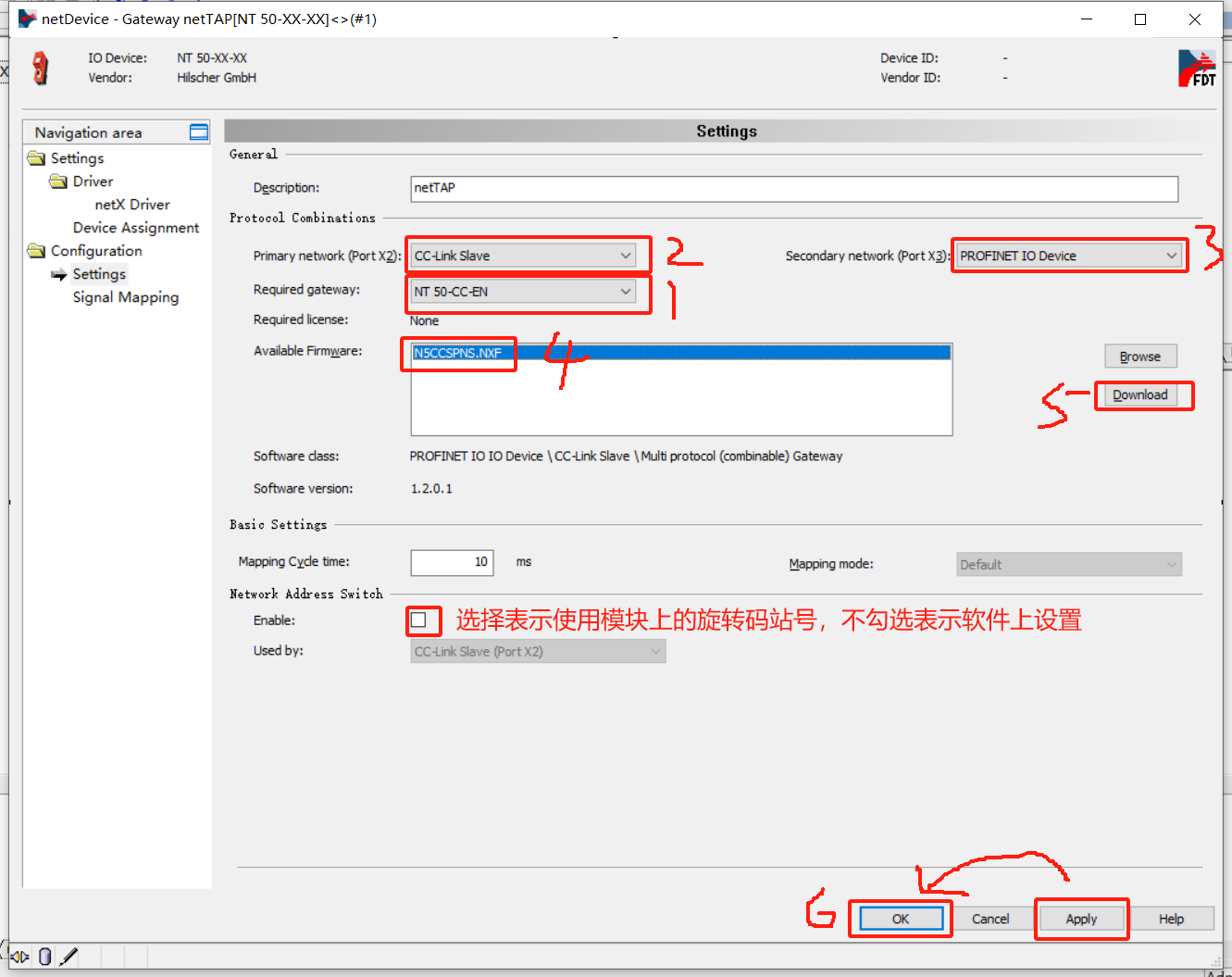Click the Navigation area panel toggle icon

tap(198, 132)
